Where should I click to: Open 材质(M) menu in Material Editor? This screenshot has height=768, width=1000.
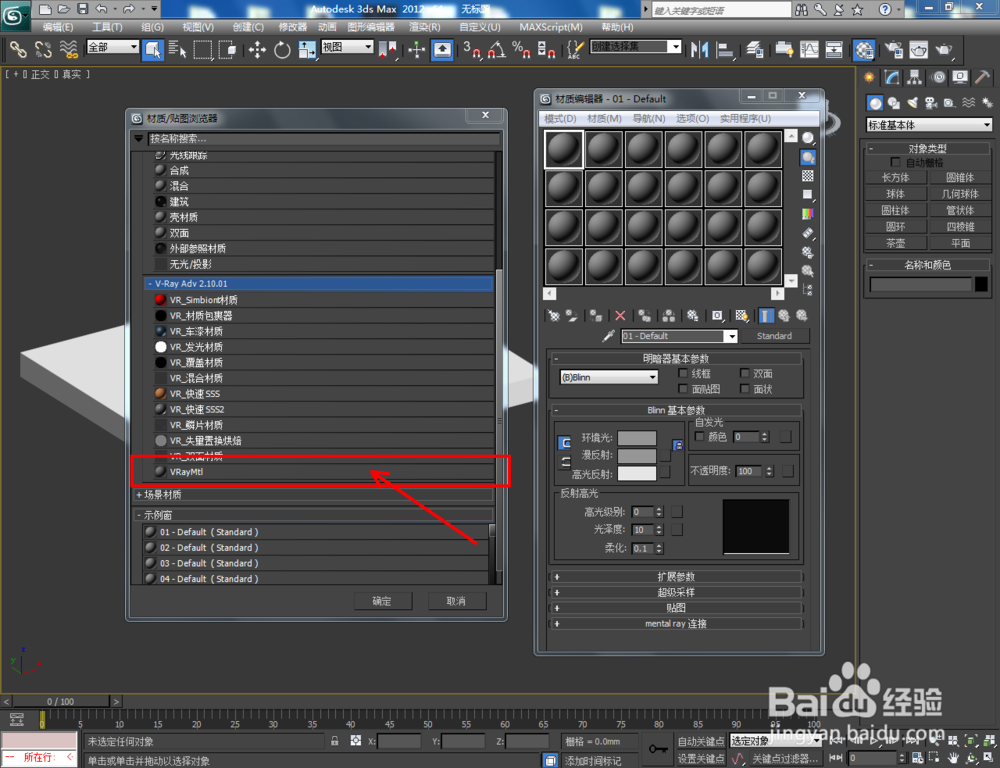pos(604,119)
